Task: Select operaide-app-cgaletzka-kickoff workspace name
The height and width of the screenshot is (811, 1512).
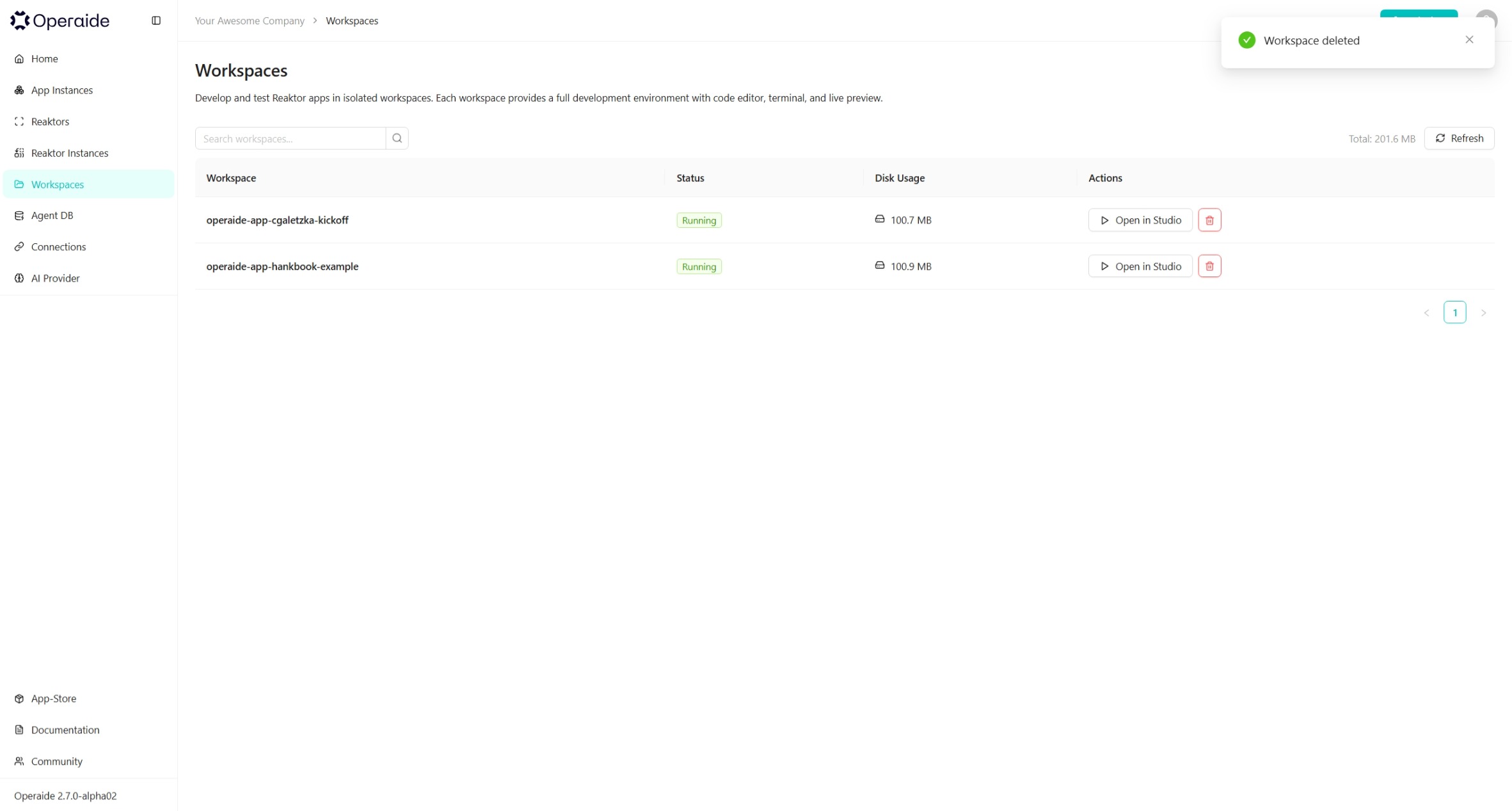Action: 277,220
